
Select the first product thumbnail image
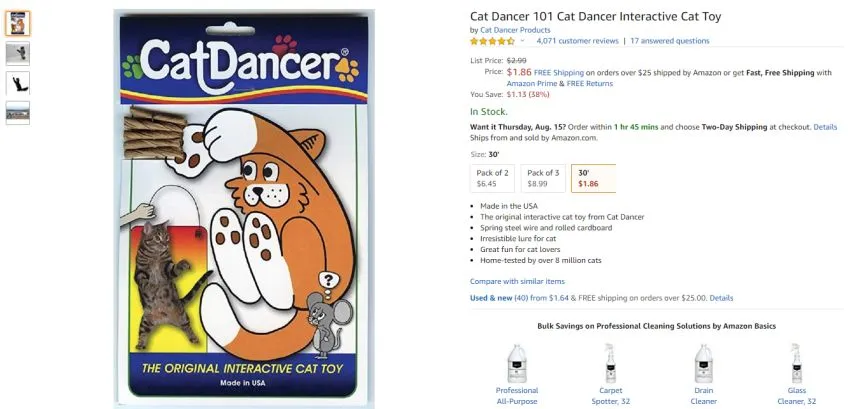pyautogui.click(x=18, y=24)
